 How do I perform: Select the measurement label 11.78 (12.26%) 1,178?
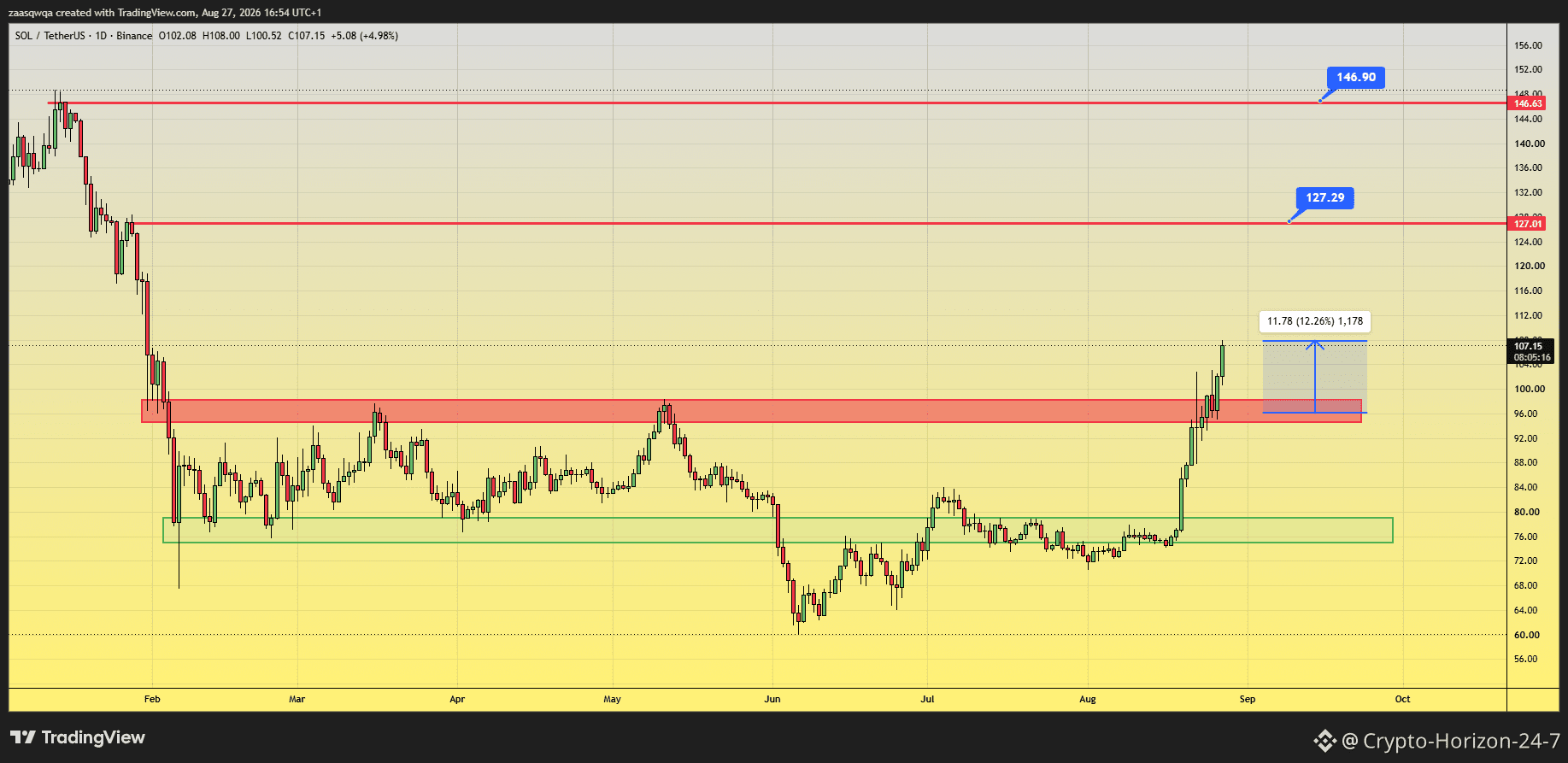coord(1315,321)
